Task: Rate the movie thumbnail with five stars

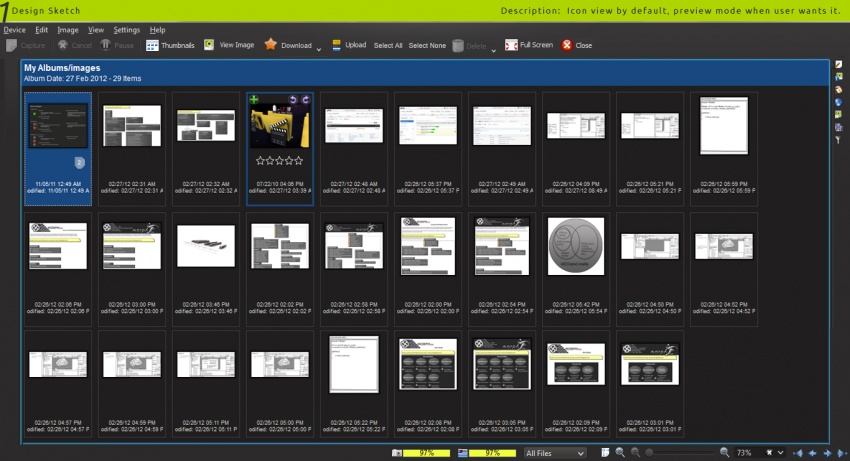Action: (298, 160)
